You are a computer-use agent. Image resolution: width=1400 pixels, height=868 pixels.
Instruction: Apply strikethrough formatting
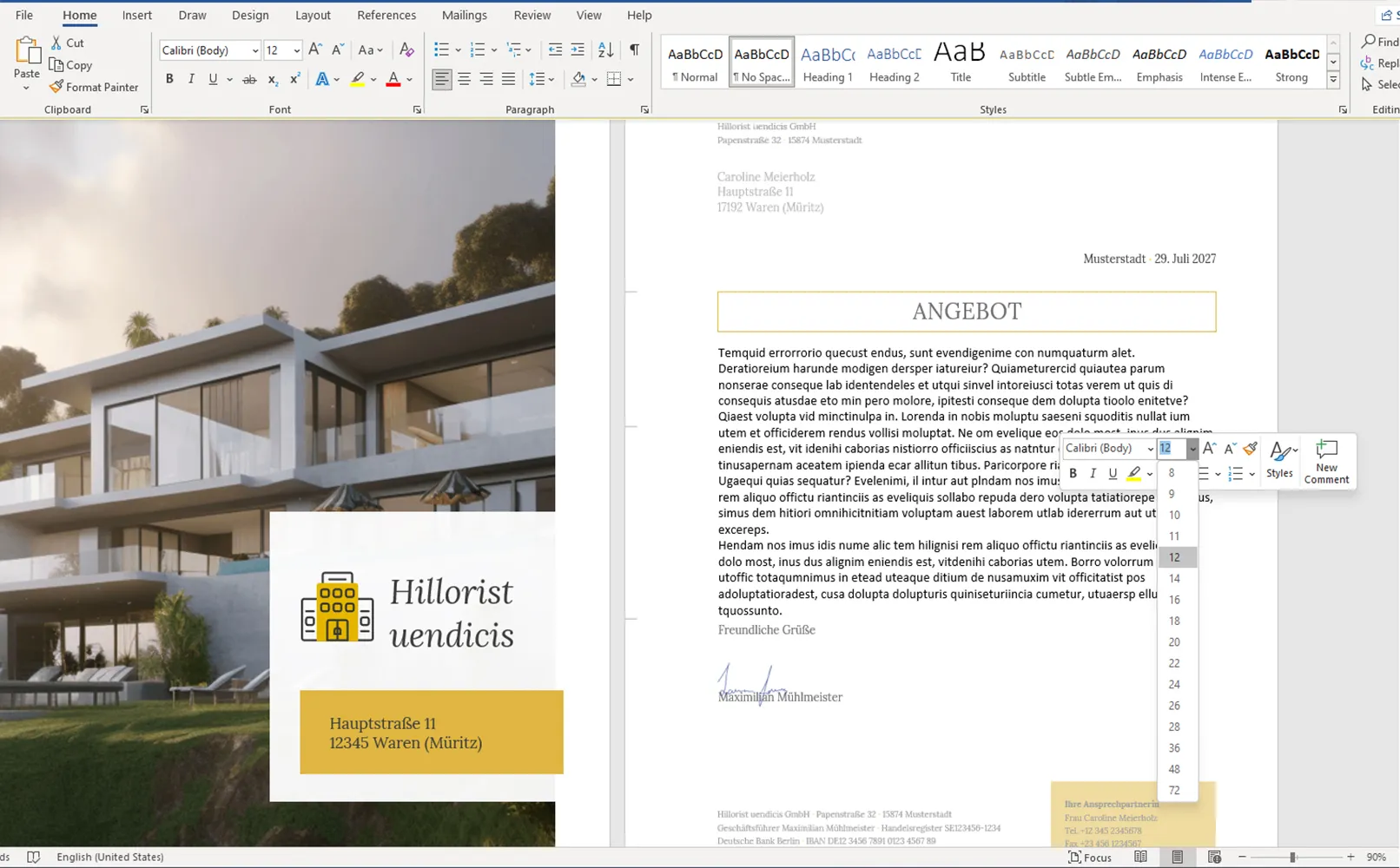click(x=249, y=79)
